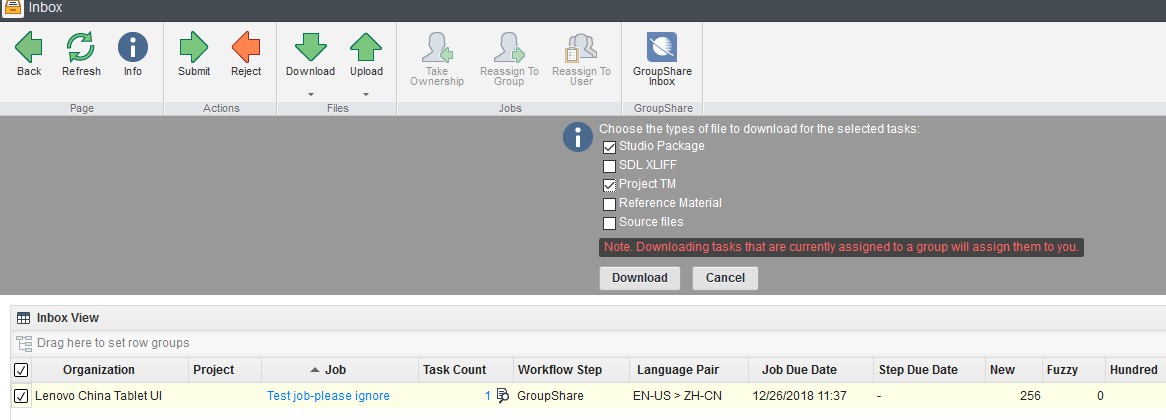Viewport: 1166px width, 420px height.
Task: Click the task details icon beside Task Count
Action: coord(503,396)
